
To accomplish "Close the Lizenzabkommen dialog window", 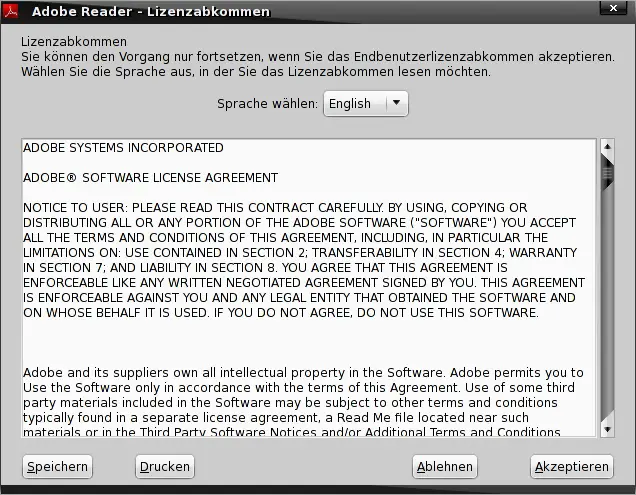I will point(613,8).
